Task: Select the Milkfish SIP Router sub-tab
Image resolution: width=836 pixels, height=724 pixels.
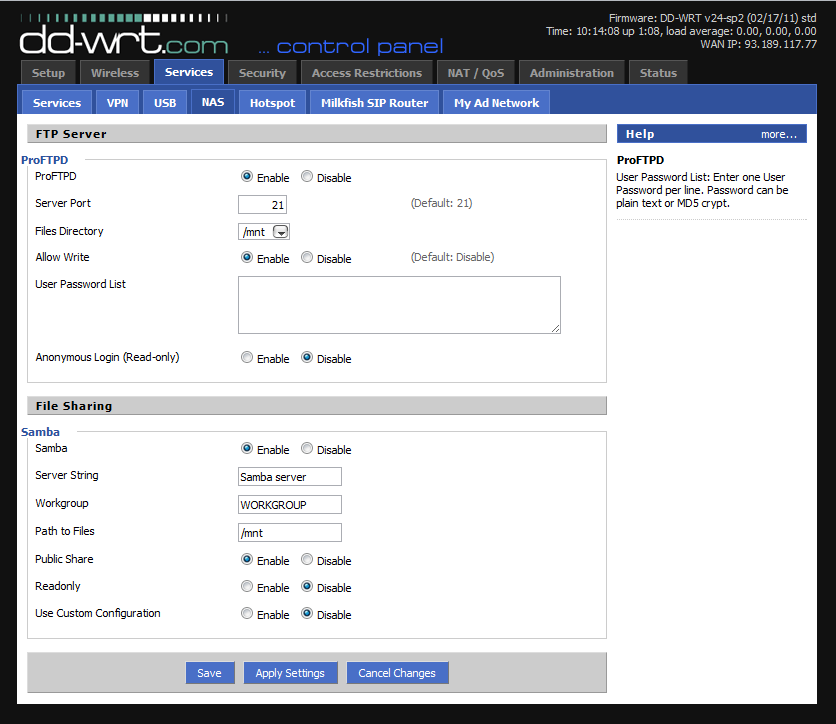Action: click(374, 103)
